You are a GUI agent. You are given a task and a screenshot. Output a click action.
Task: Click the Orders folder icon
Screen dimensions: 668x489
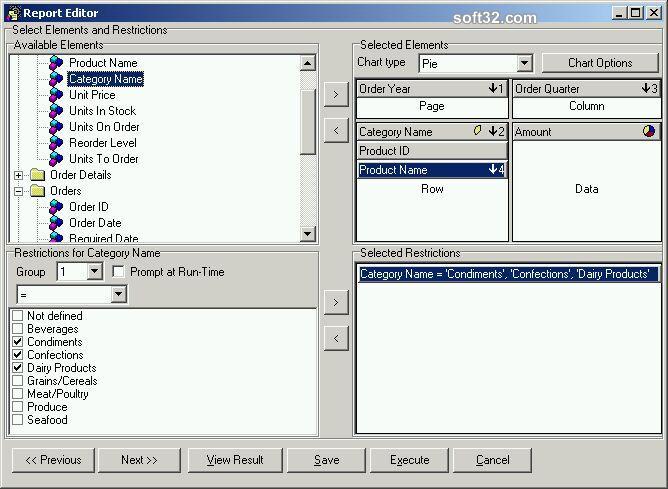click(38, 191)
